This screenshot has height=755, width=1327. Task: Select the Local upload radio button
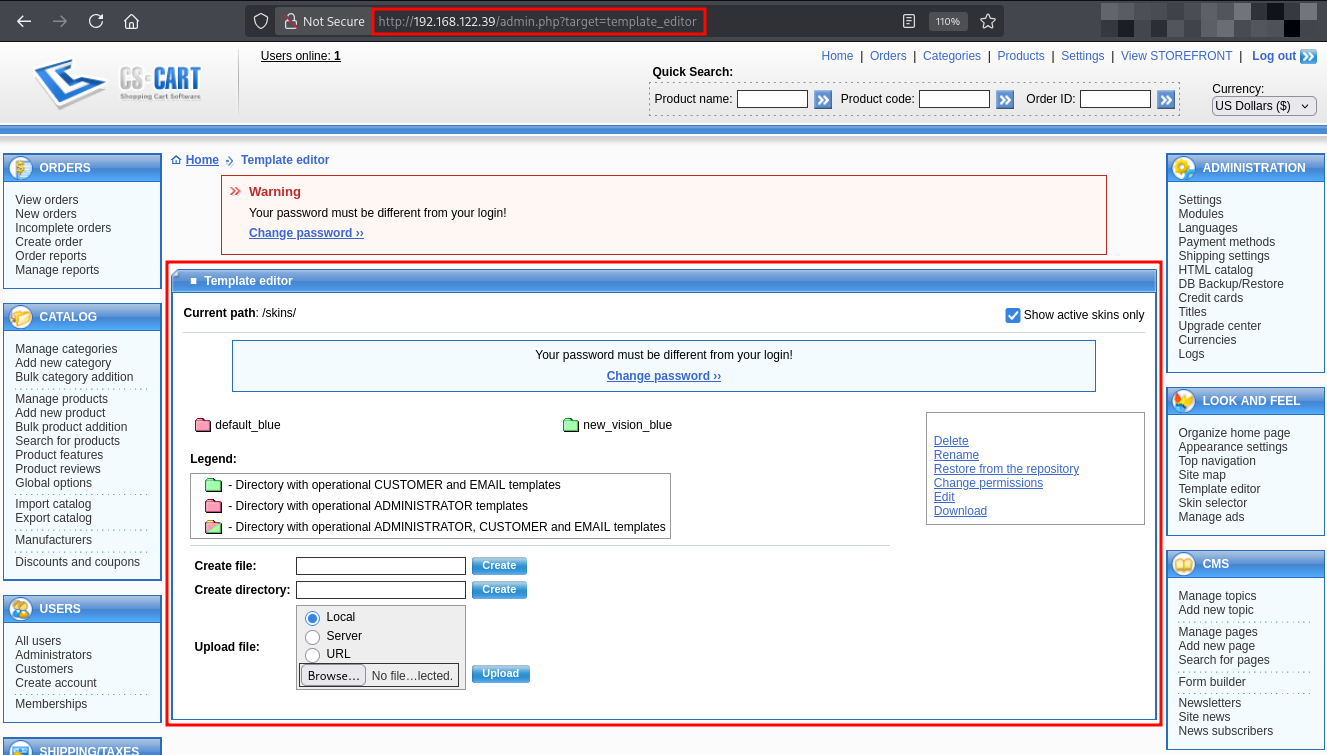[312, 618]
